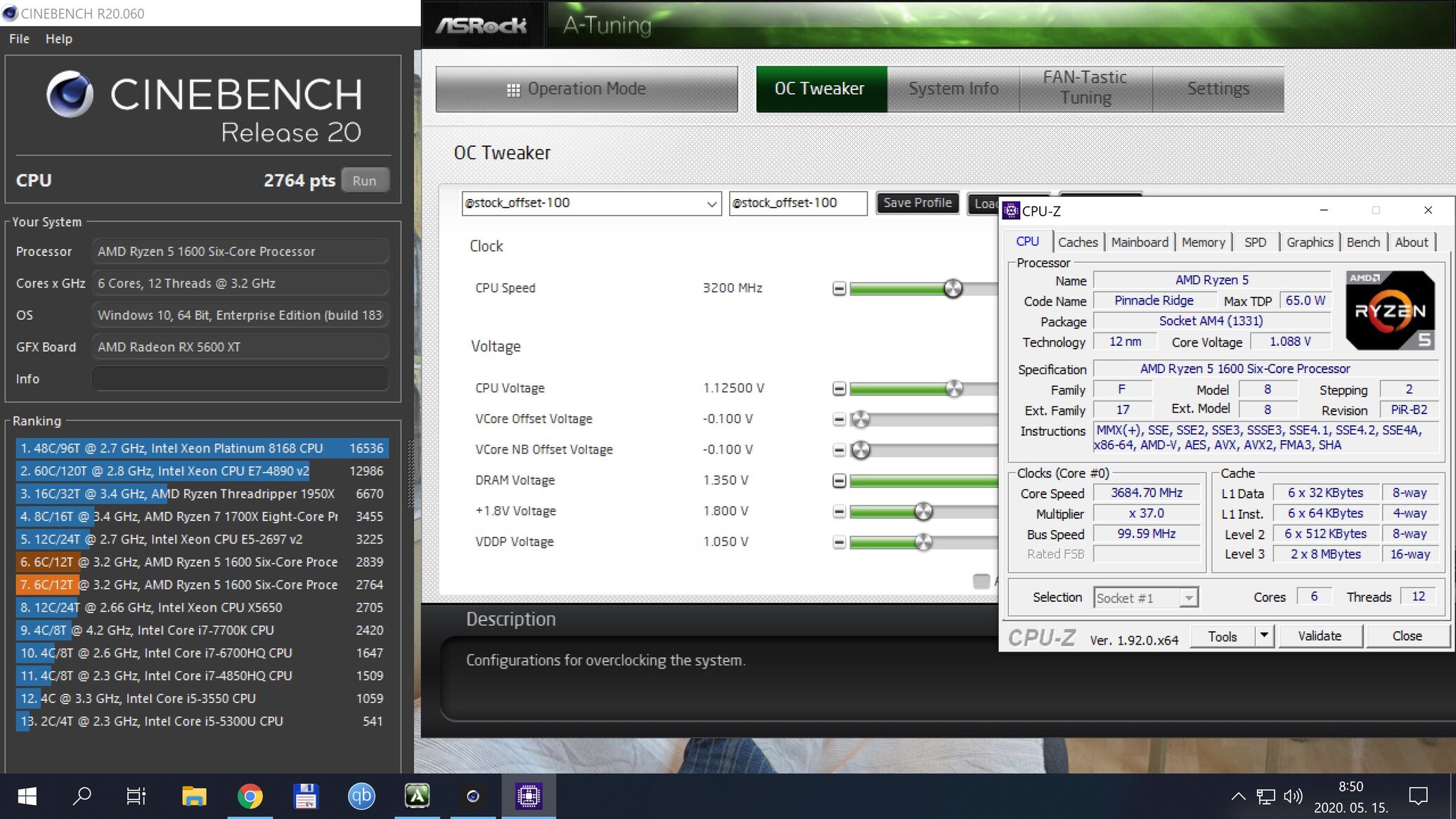Switch to Cinebench taskbar icon

(472, 797)
